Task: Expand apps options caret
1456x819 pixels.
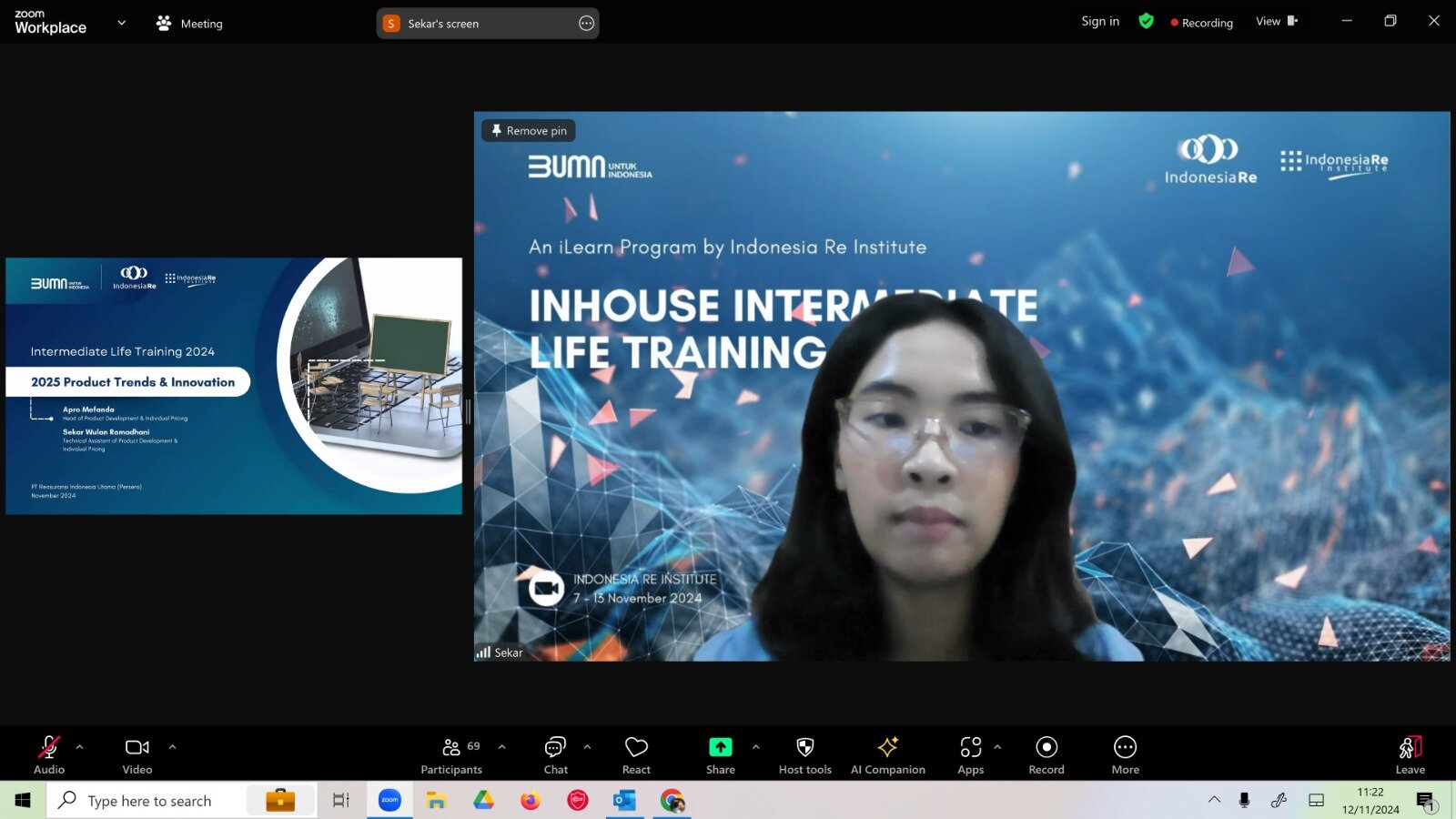Action: (997, 747)
